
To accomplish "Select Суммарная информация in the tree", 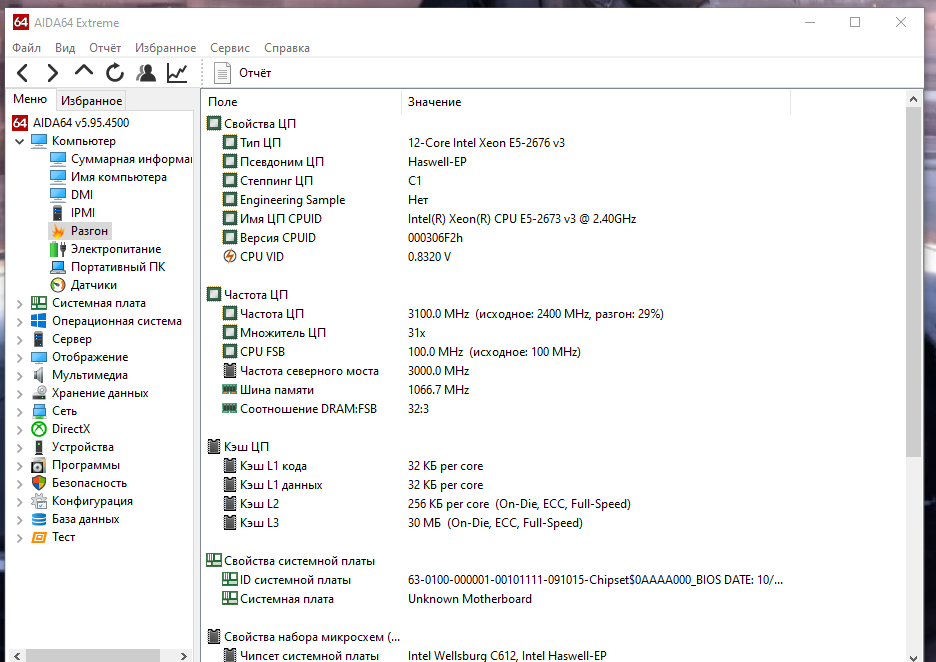I will point(131,159).
